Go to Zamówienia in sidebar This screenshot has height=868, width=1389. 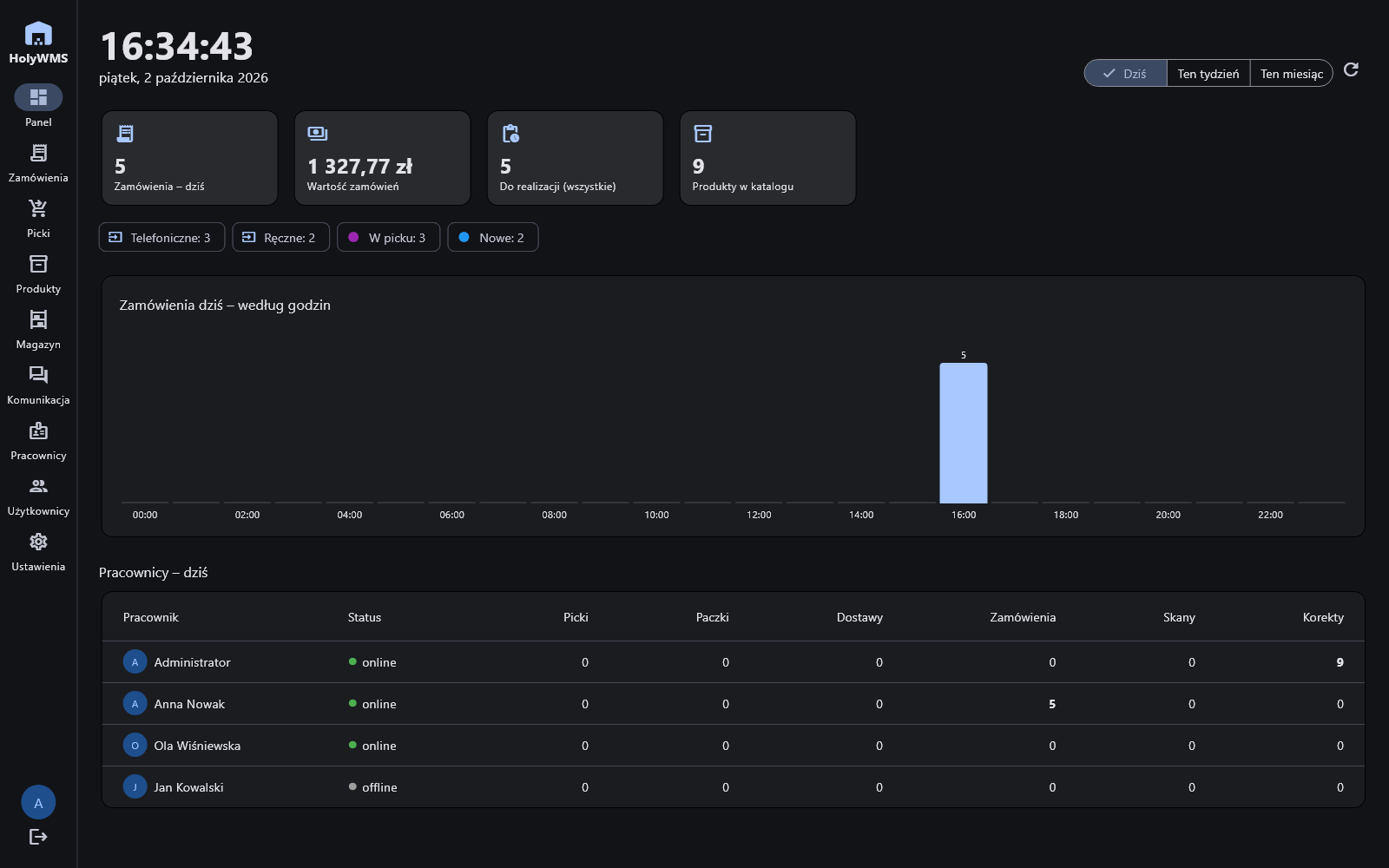click(x=38, y=164)
